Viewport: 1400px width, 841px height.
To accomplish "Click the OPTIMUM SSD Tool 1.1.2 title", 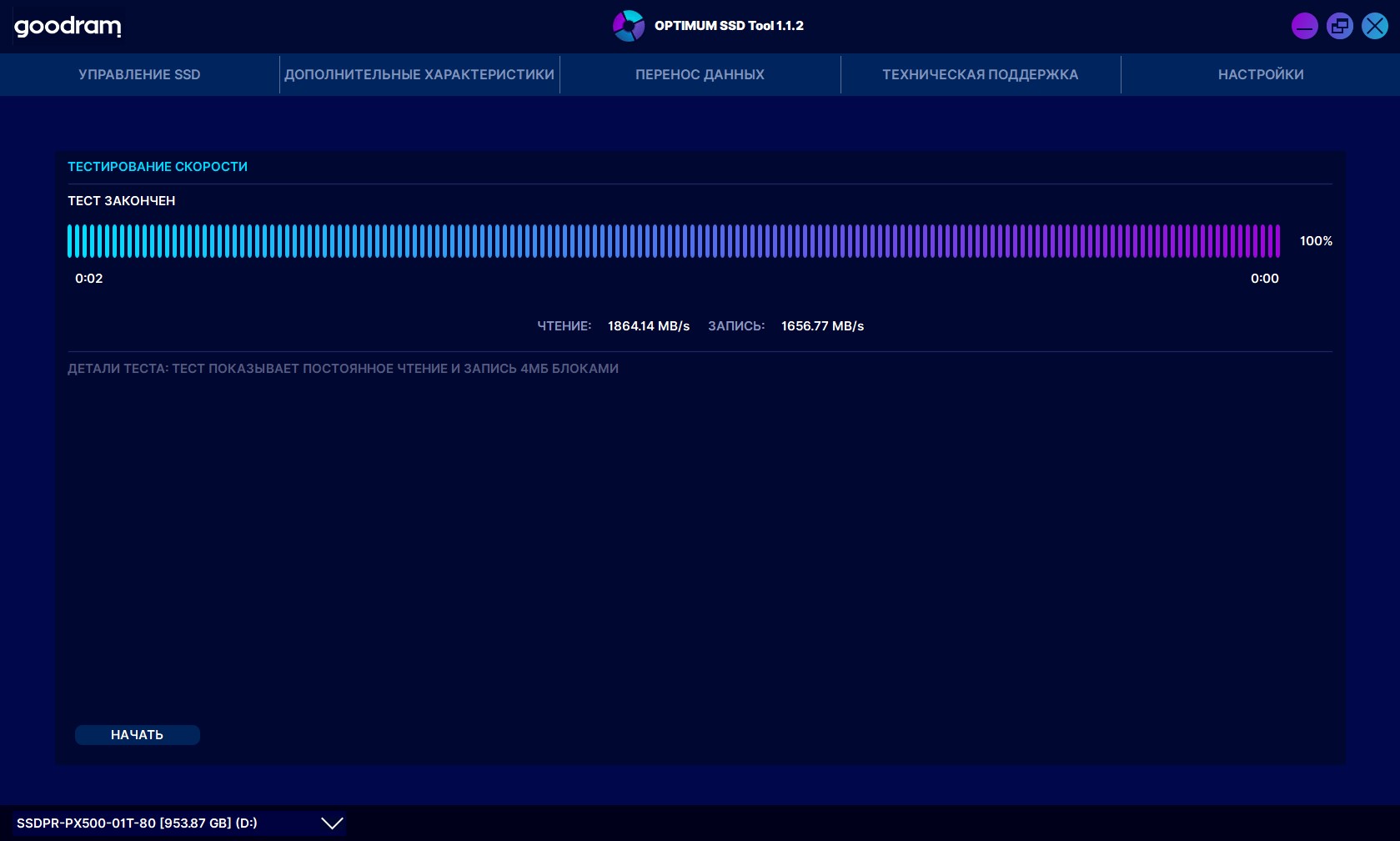I will pos(729,26).
